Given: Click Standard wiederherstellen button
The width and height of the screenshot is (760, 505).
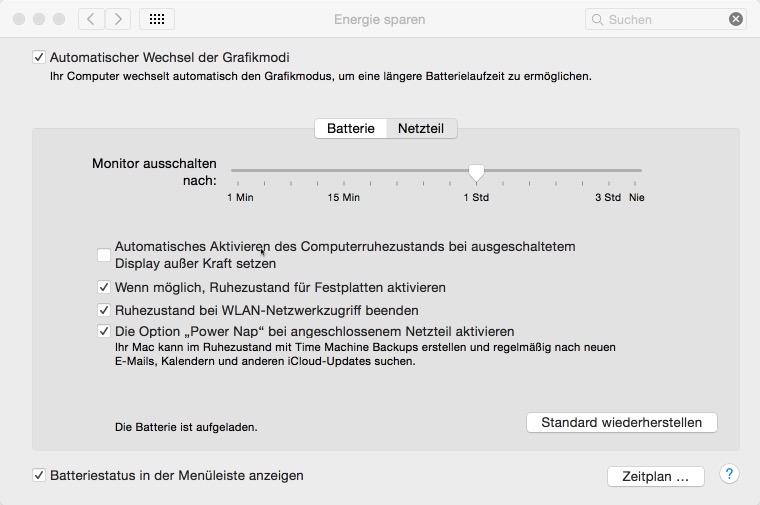Looking at the screenshot, I should (621, 422).
